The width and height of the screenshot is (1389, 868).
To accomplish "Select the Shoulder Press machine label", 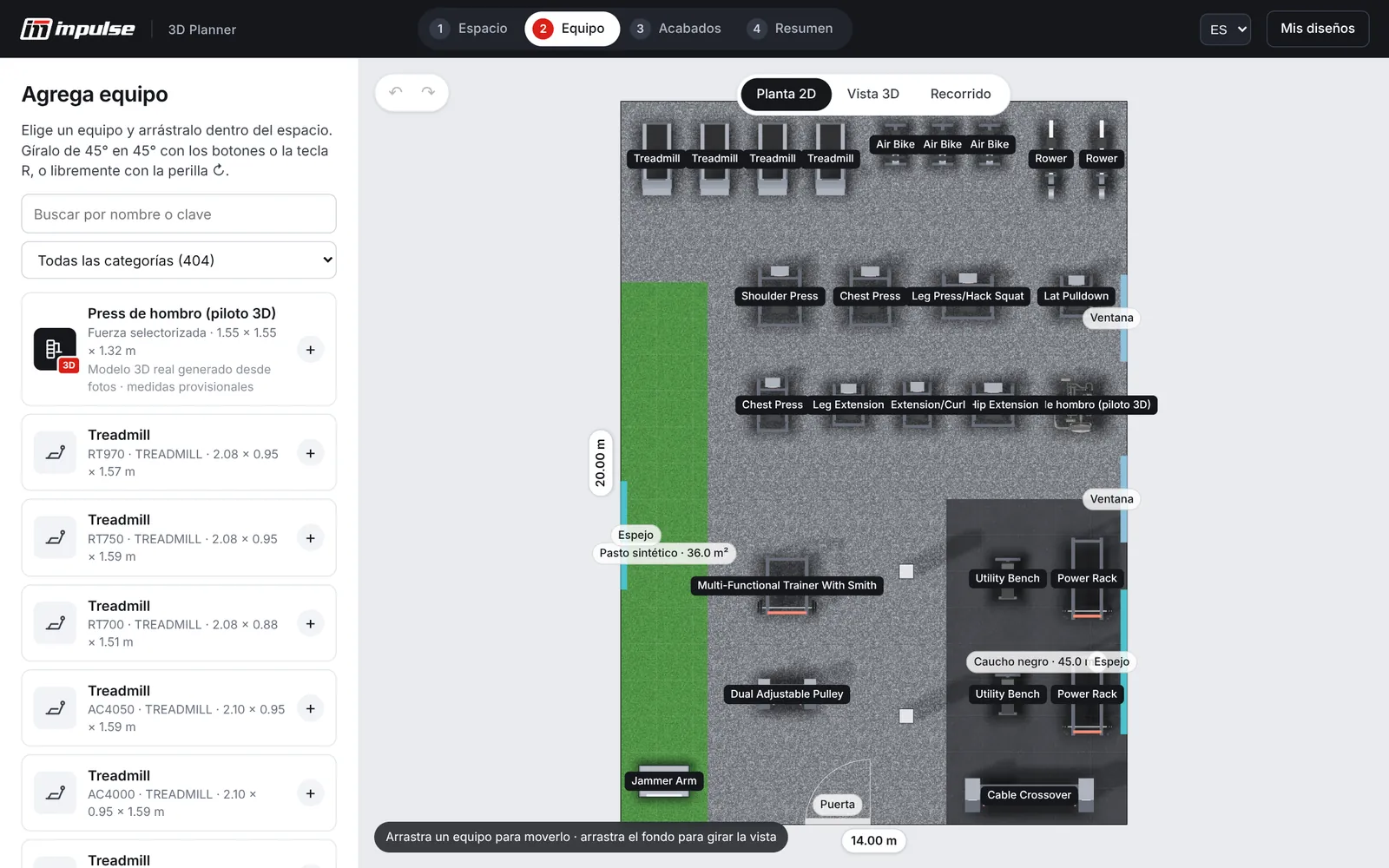I will pyautogui.click(x=780, y=296).
